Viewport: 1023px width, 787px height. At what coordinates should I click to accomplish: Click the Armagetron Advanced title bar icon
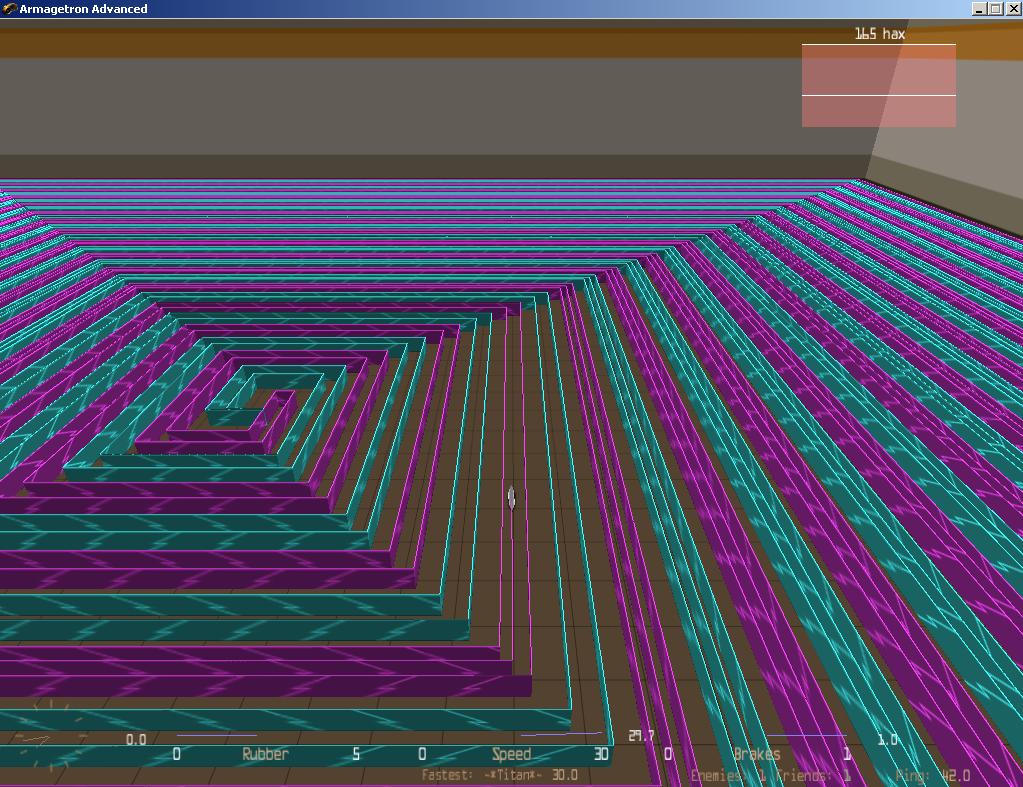click(x=9, y=9)
